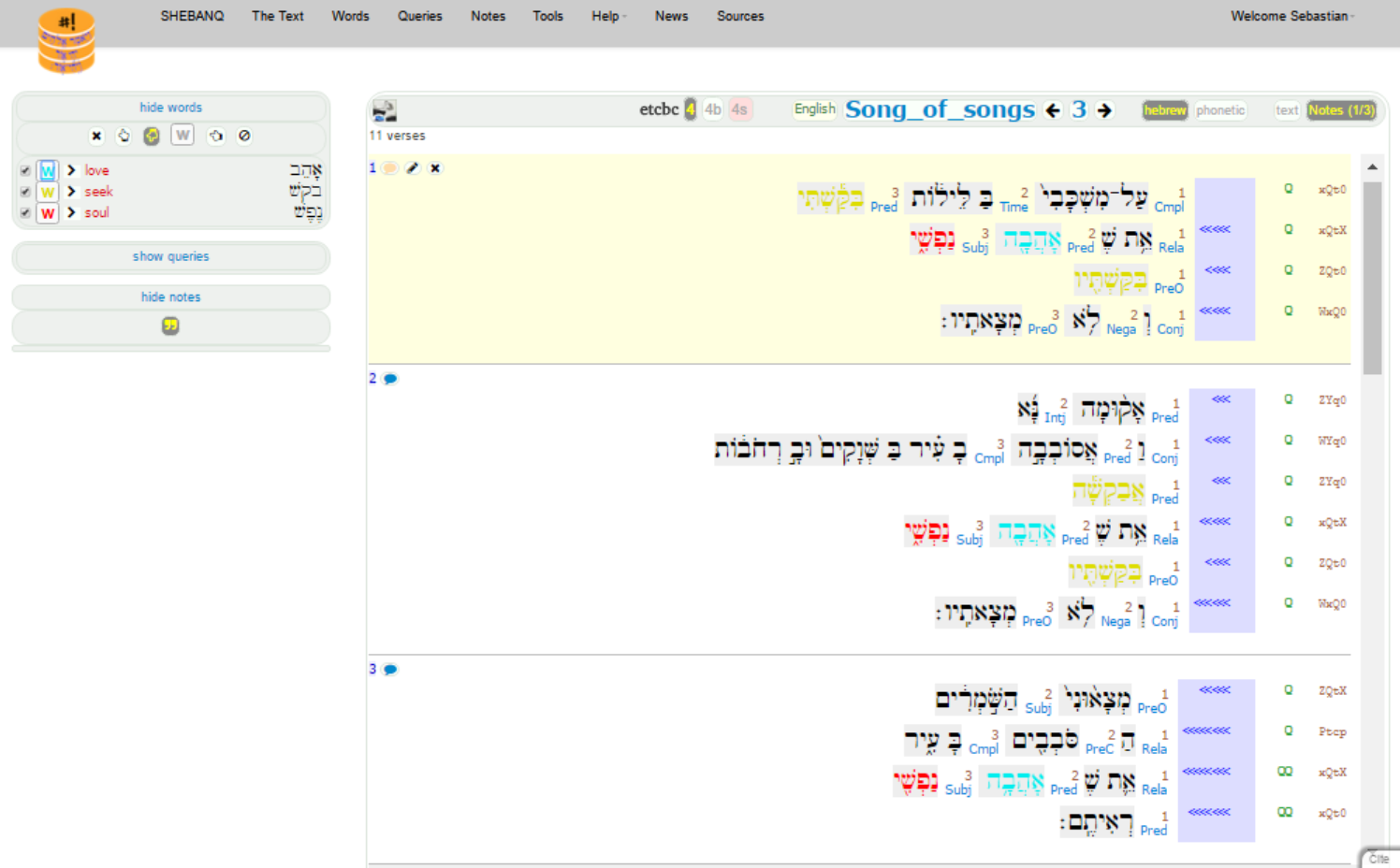This screenshot has width=1400, height=868.
Task: Go to the next chapter with right arrow
Action: [x=1104, y=110]
